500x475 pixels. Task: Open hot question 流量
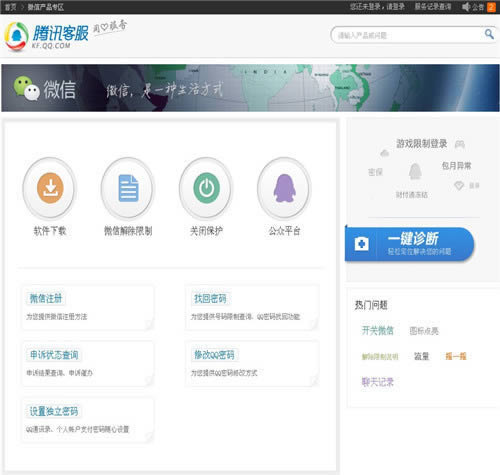(x=421, y=356)
